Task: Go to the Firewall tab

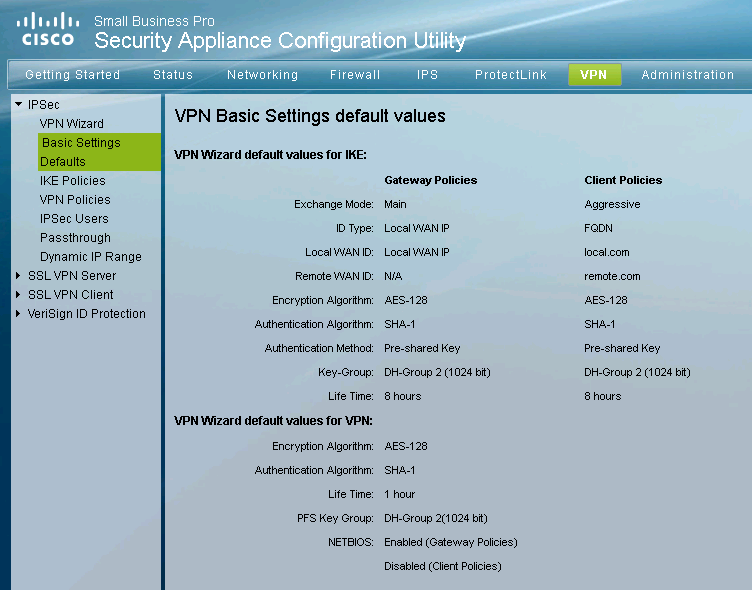Action: [x=355, y=75]
